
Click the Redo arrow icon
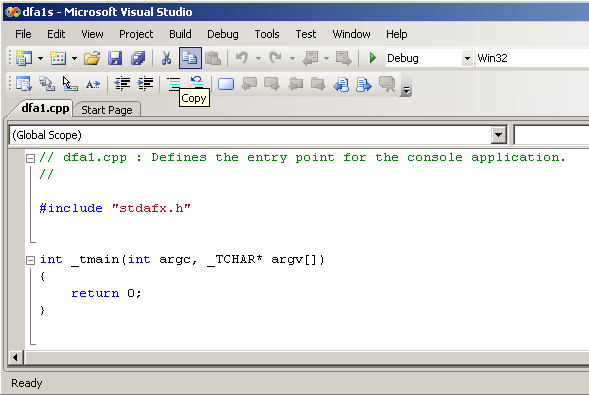pyautogui.click(x=275, y=58)
